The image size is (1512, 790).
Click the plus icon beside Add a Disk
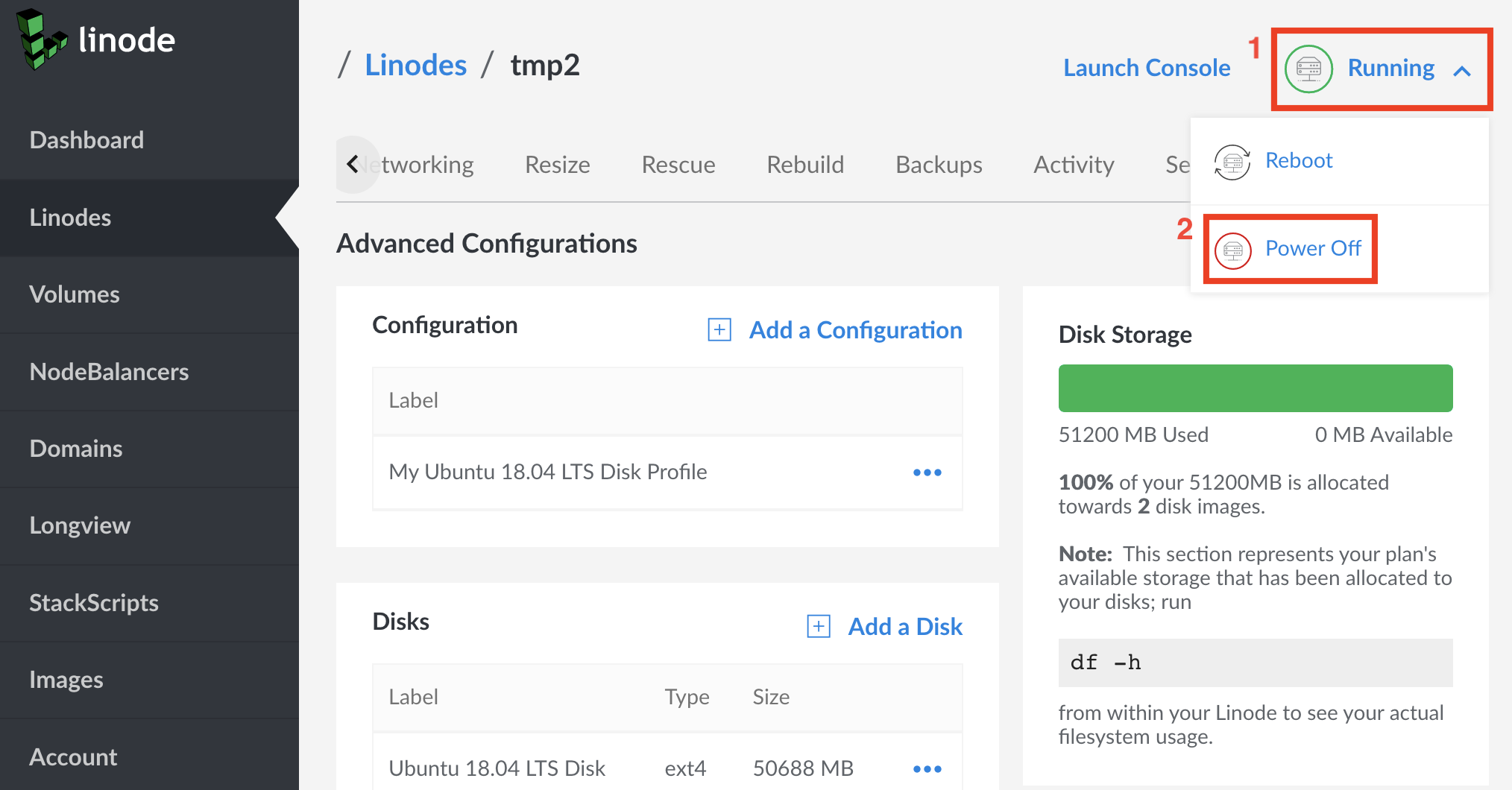coord(819,626)
